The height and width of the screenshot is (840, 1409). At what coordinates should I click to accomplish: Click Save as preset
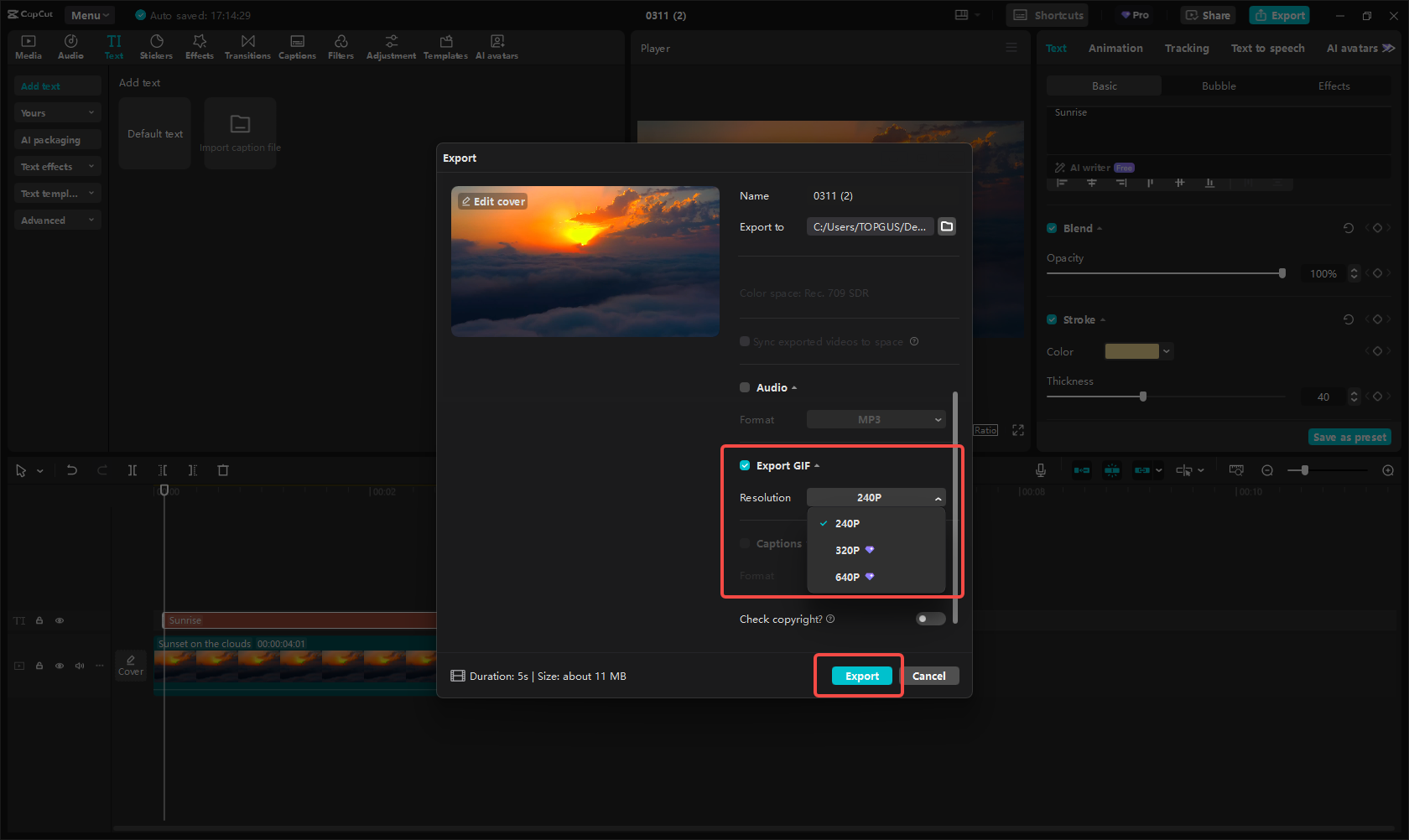point(1349,437)
